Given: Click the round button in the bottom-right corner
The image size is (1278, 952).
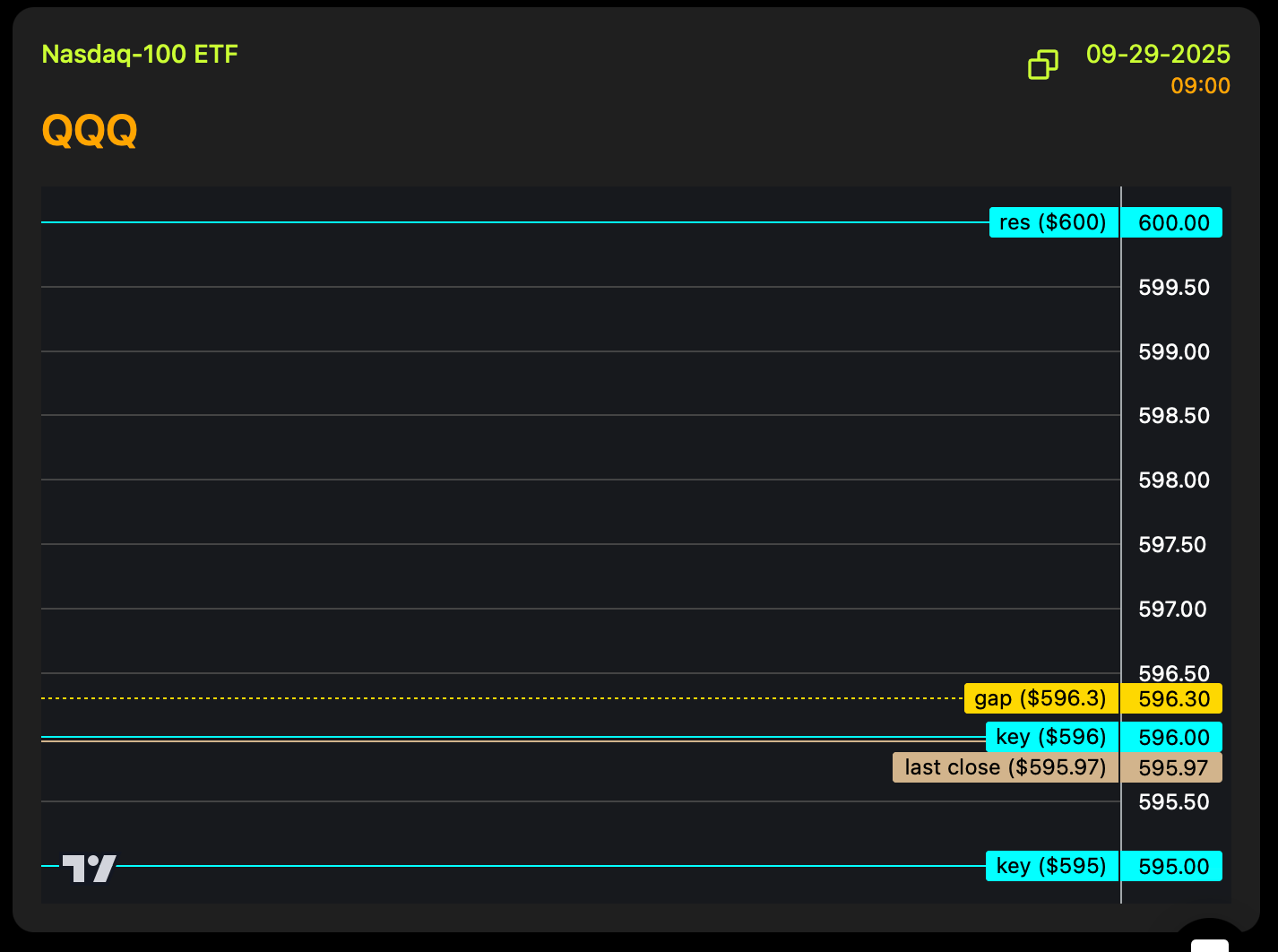Looking at the screenshot, I should click(1210, 939).
